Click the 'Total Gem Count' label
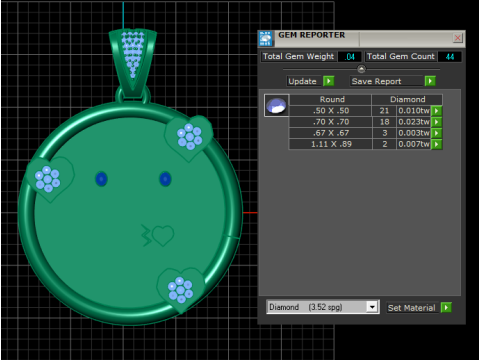This screenshot has height=360, width=480. [401, 56]
